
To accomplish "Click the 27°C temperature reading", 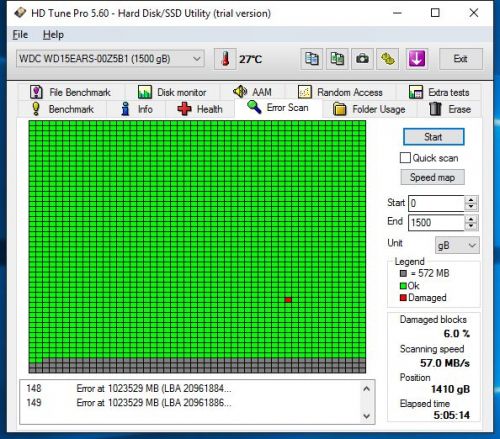I will coord(251,59).
